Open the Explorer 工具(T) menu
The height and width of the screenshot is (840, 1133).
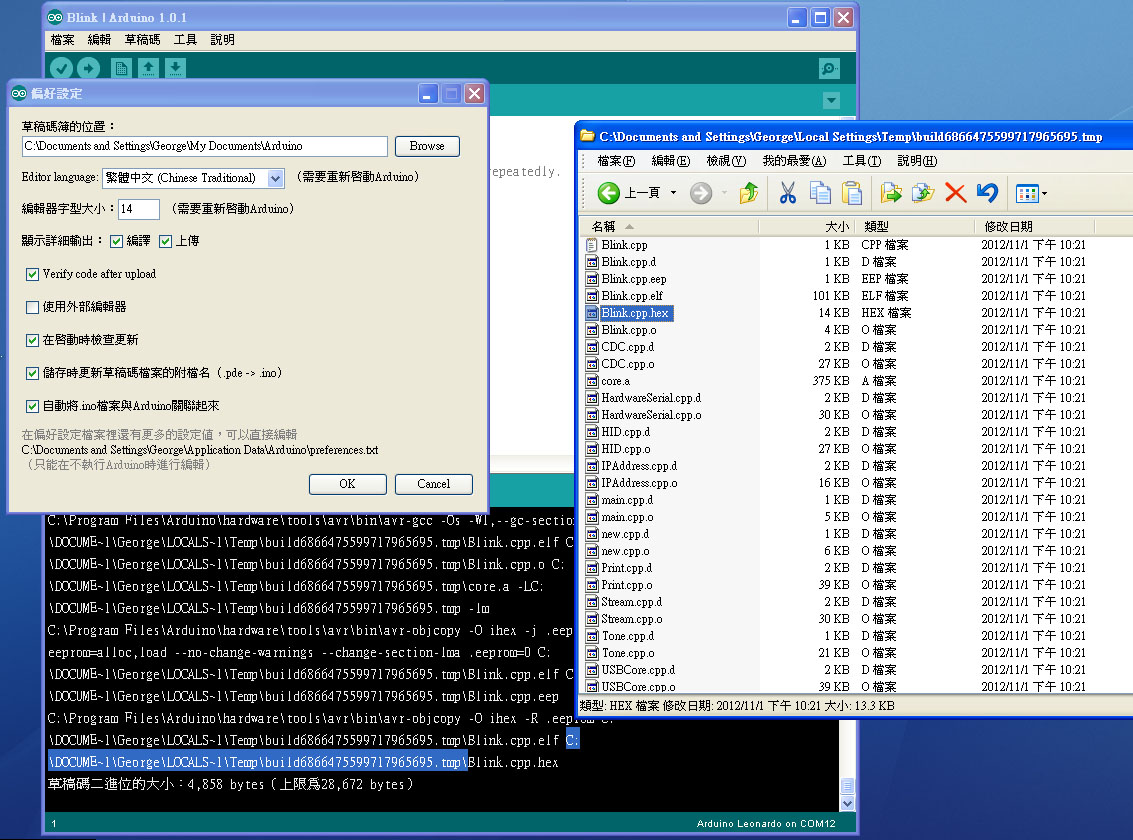(862, 161)
